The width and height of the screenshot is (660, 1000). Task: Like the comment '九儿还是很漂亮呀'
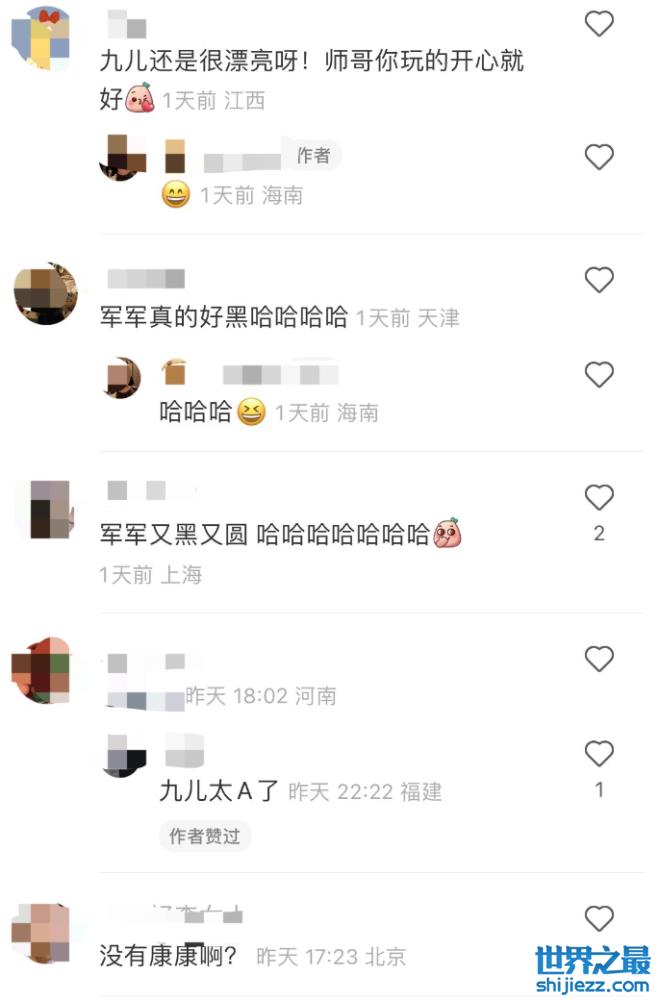point(599,24)
